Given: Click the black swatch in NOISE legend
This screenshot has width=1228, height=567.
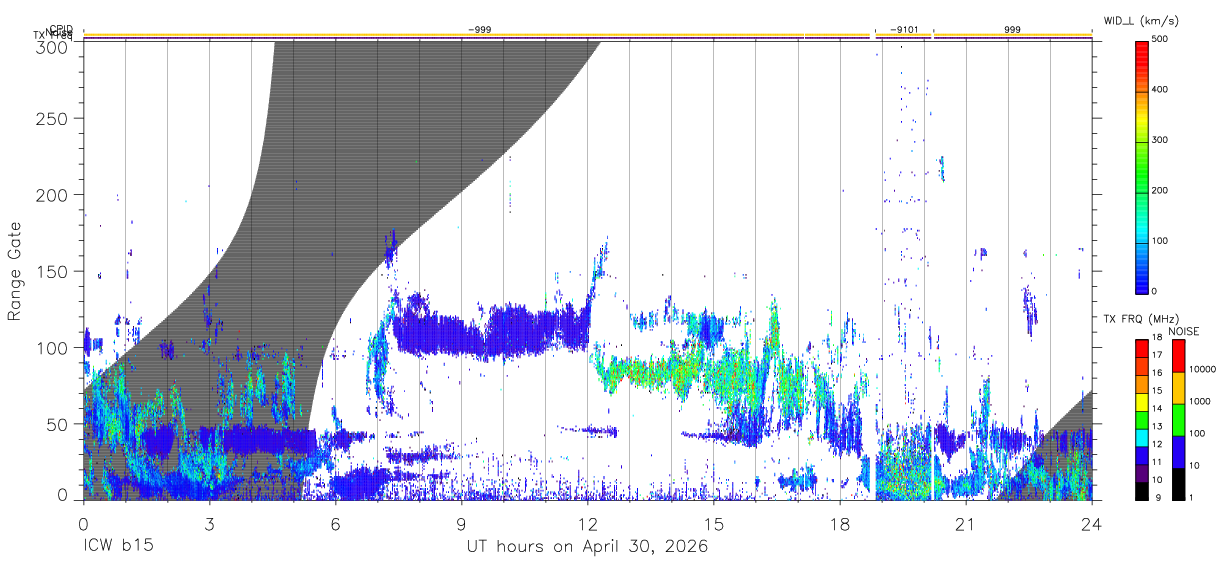Looking at the screenshot, I should tap(1177, 484).
